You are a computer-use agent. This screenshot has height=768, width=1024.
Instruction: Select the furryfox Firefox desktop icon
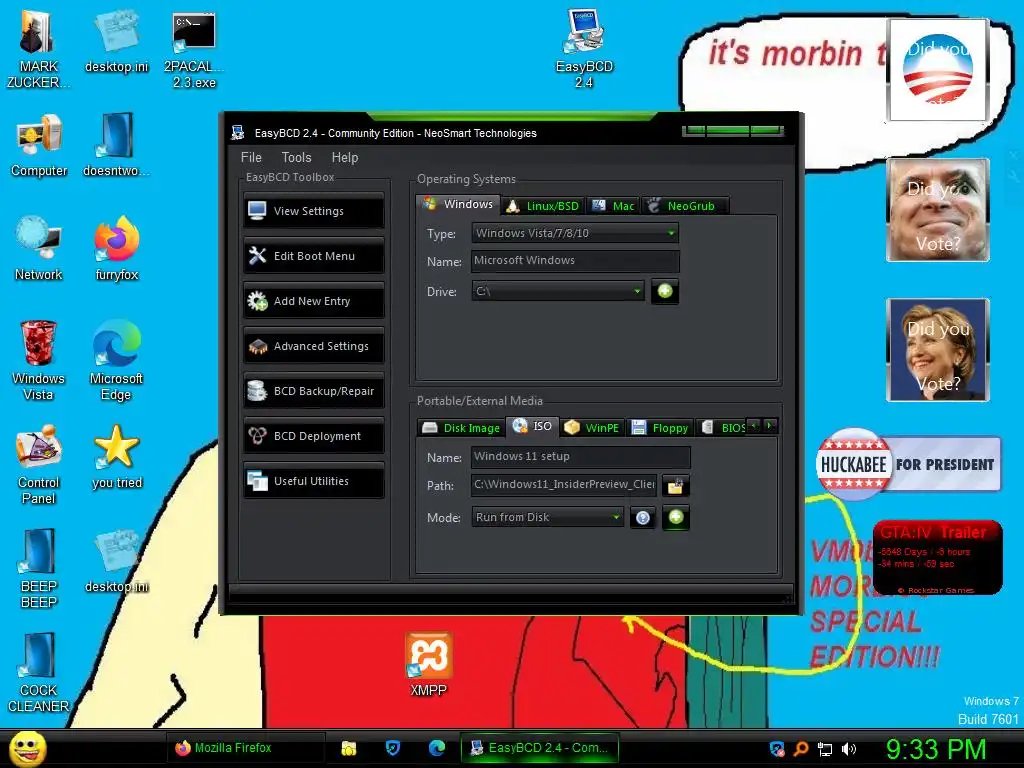pos(116,249)
